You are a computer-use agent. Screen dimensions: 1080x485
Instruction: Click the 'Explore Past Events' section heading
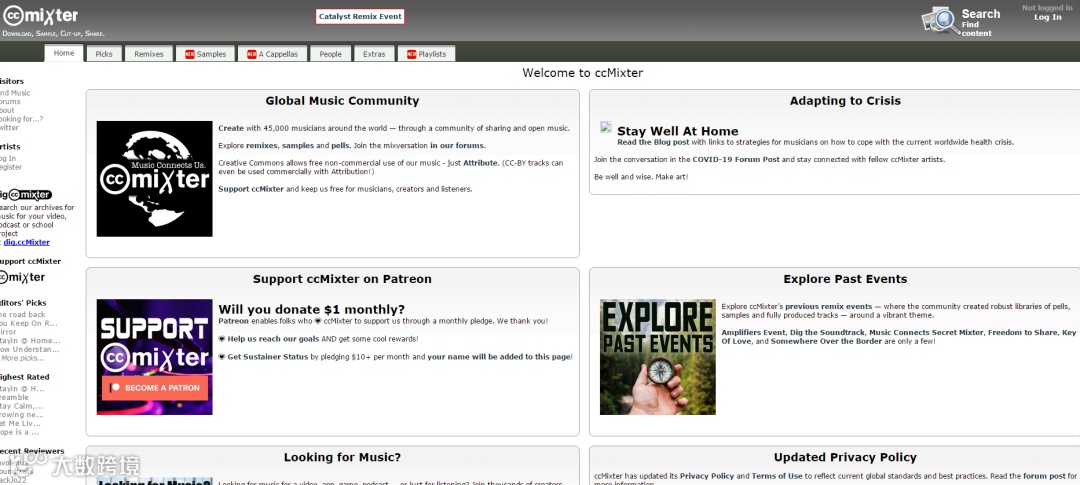tap(845, 279)
